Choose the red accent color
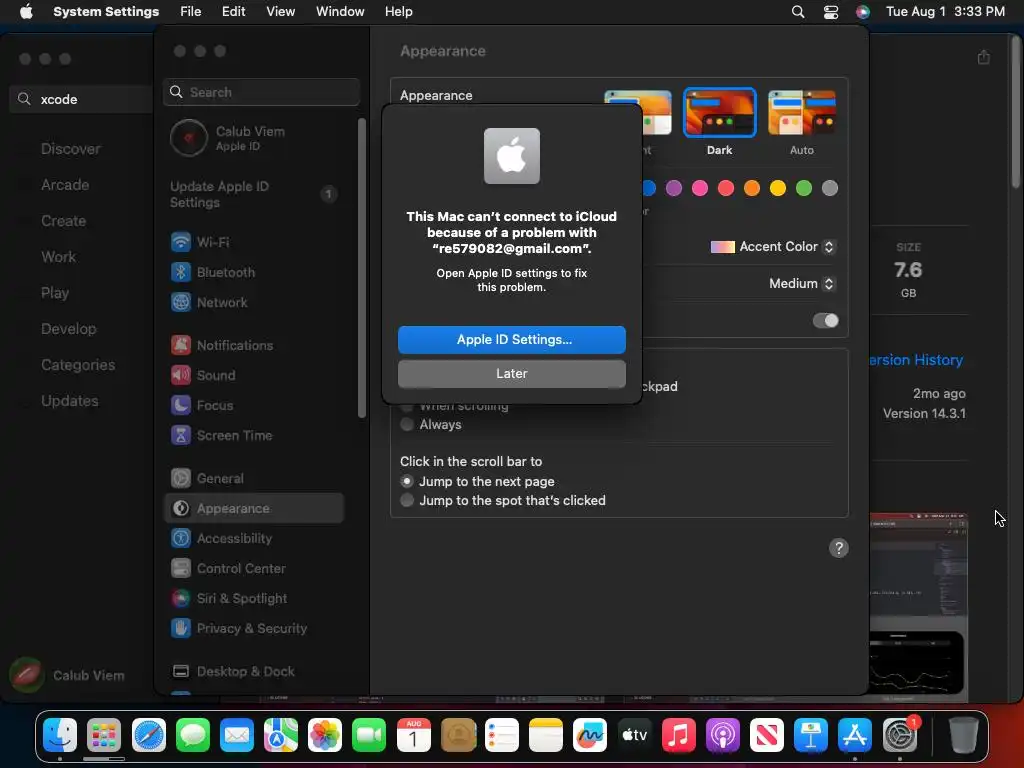Screen dimensions: 1024x768 pos(726,189)
